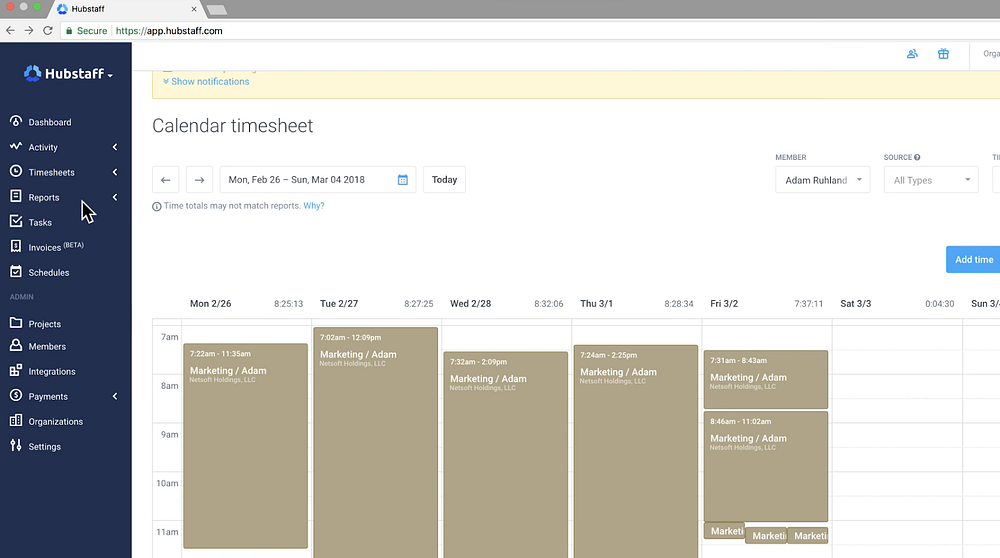Click the invite members icon in header
The height and width of the screenshot is (558, 1000).
click(x=912, y=54)
